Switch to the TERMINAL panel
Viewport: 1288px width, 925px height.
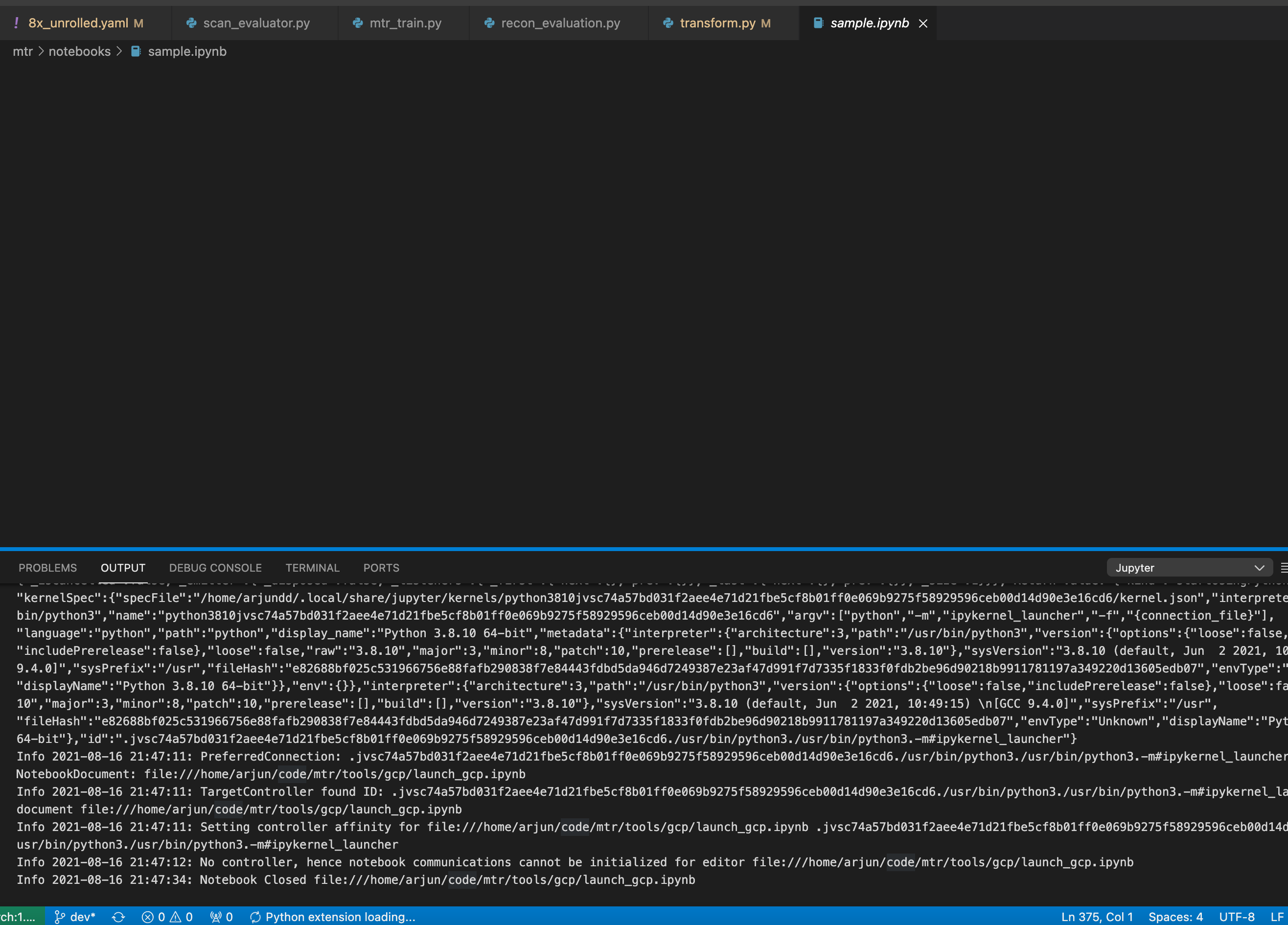pos(312,567)
